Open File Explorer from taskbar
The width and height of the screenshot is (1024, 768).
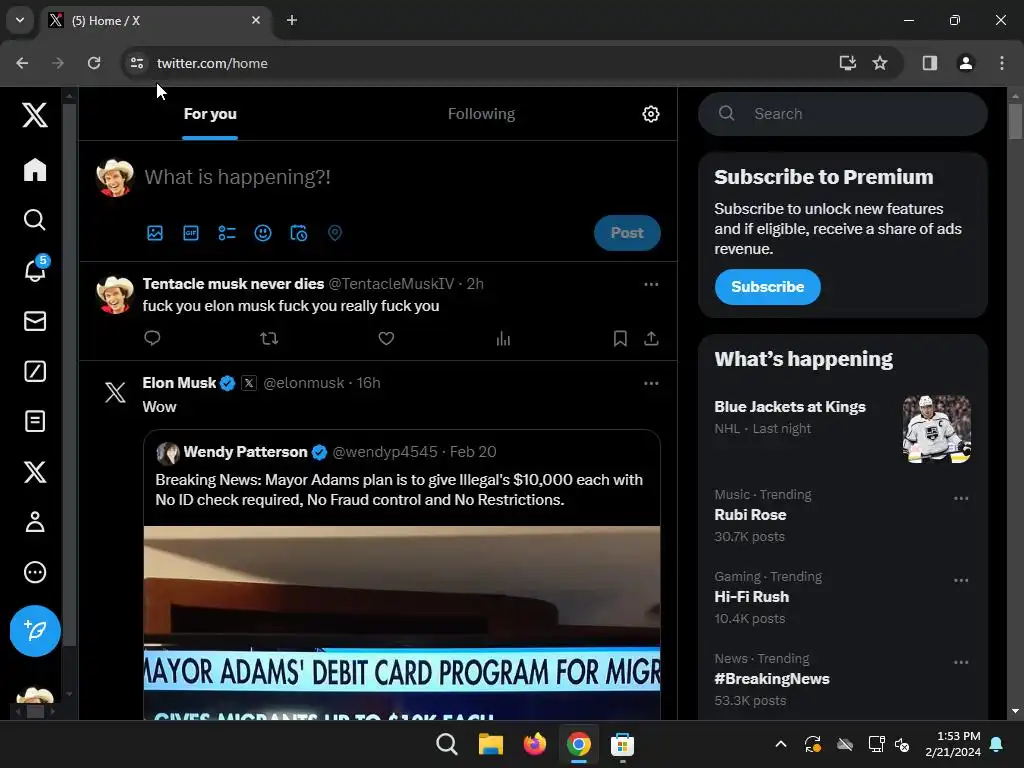pos(490,744)
